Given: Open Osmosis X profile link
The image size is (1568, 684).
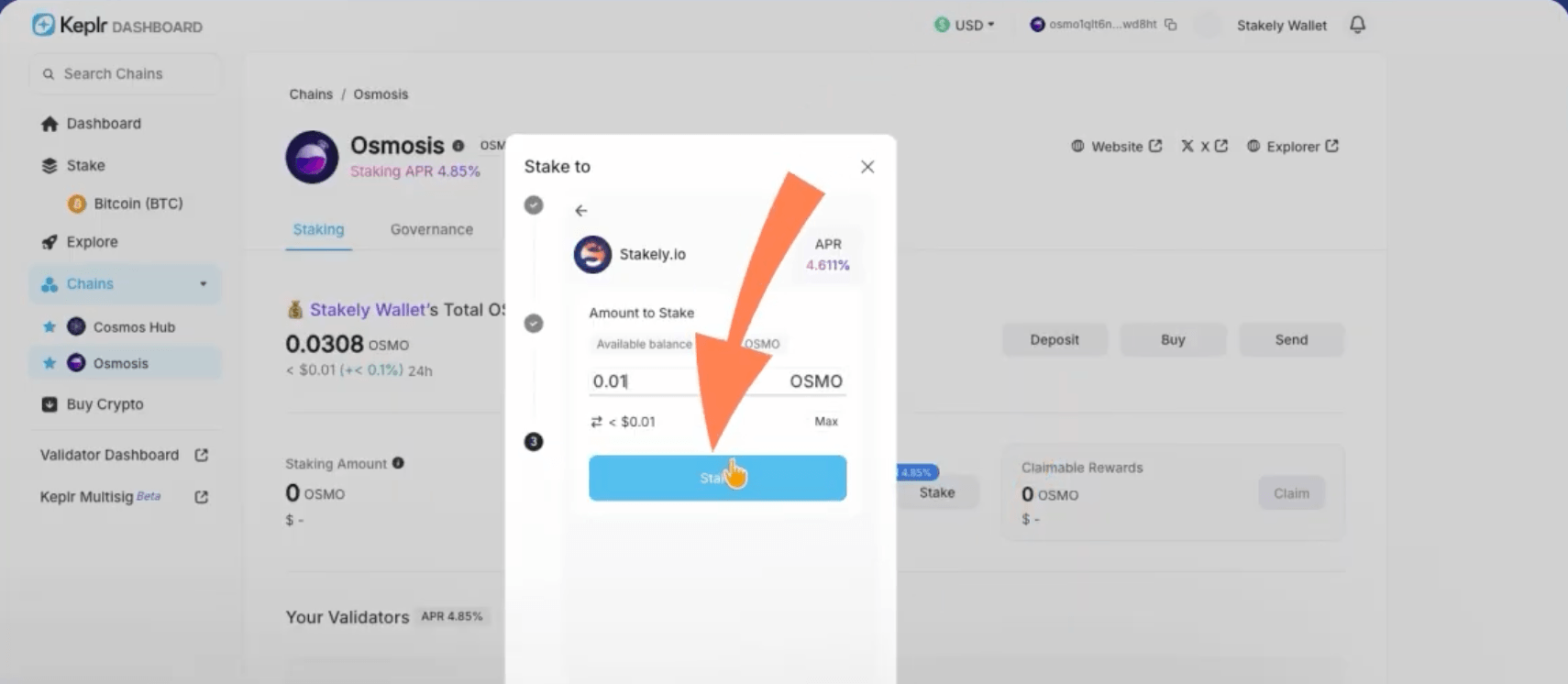Looking at the screenshot, I should coord(1204,146).
